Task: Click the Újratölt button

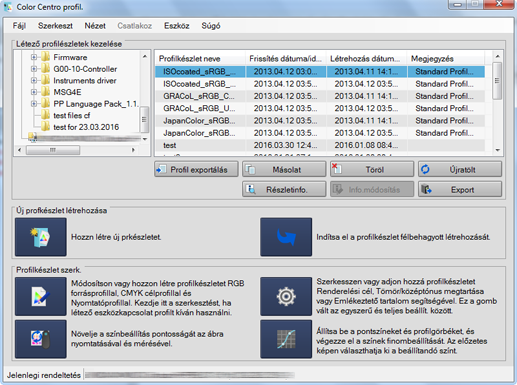Action: (x=460, y=169)
